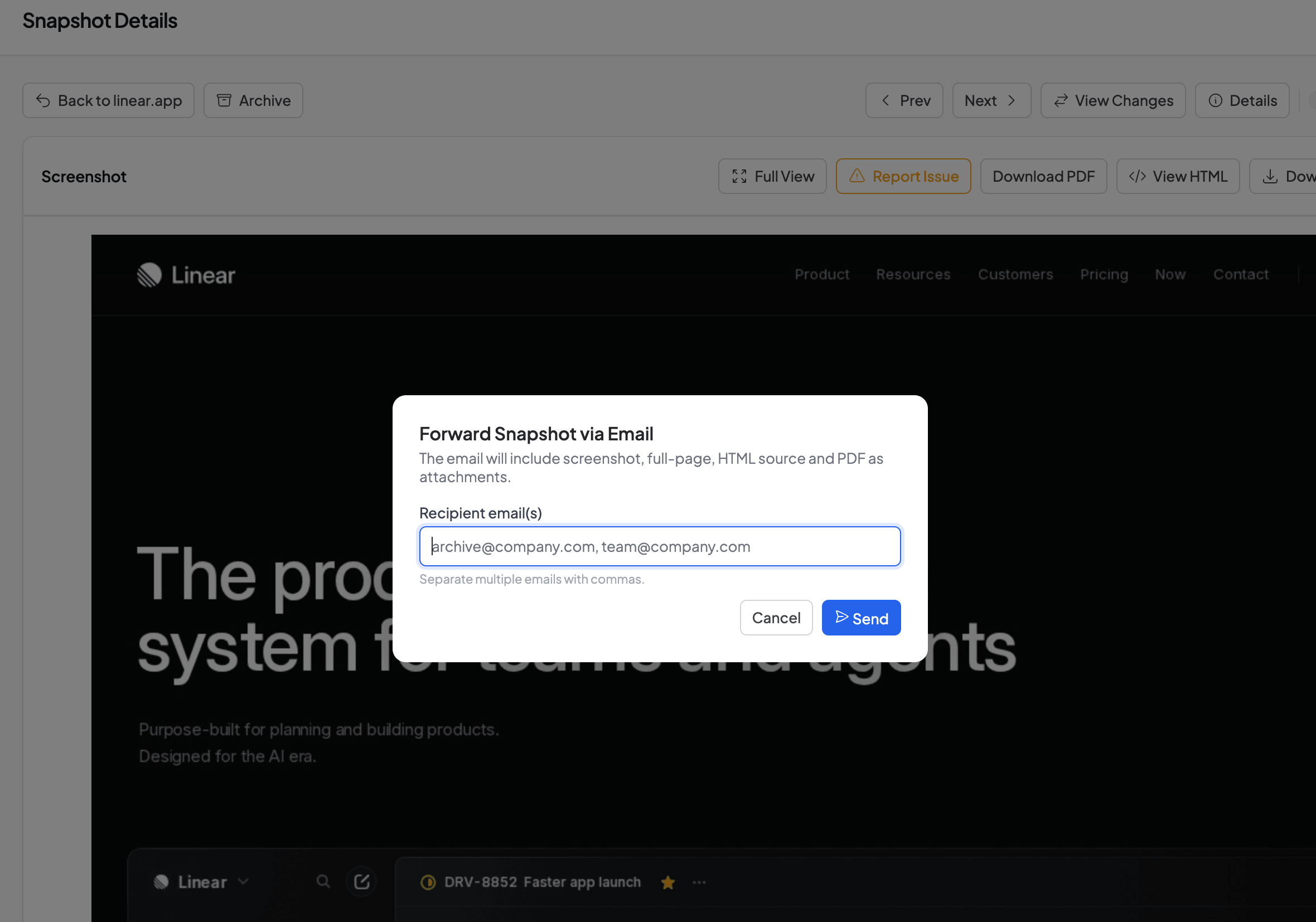Go to the Next snapshot
This screenshot has width=1316, height=922.
pos(991,100)
